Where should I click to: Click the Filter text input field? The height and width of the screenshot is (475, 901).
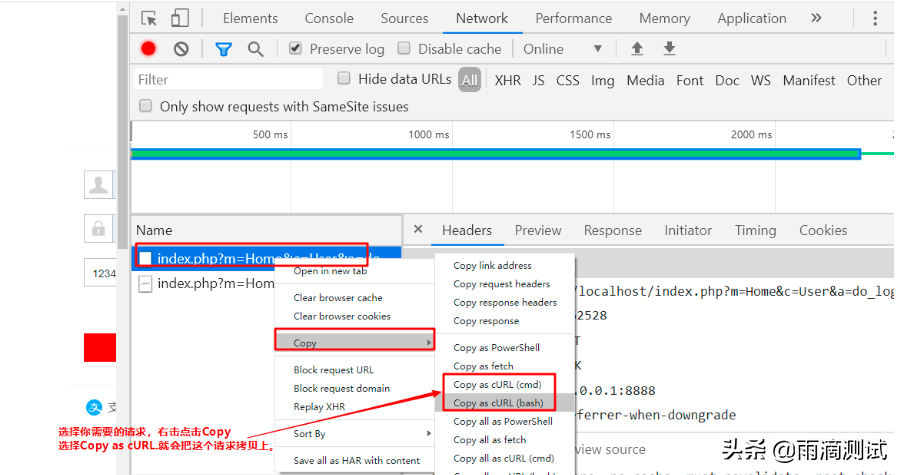228,80
